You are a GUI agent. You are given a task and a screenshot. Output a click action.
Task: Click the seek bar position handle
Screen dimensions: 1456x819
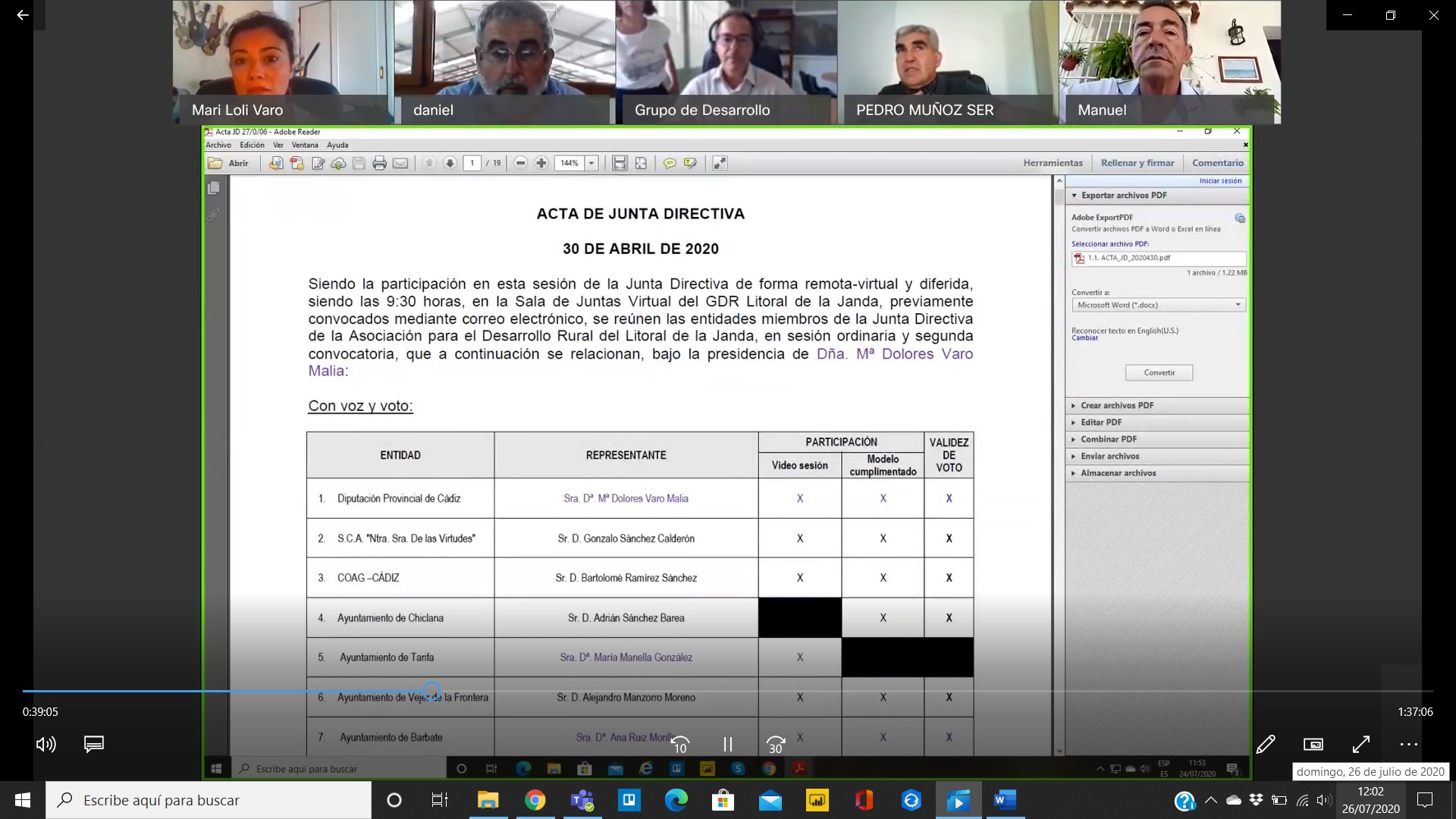pos(431,691)
